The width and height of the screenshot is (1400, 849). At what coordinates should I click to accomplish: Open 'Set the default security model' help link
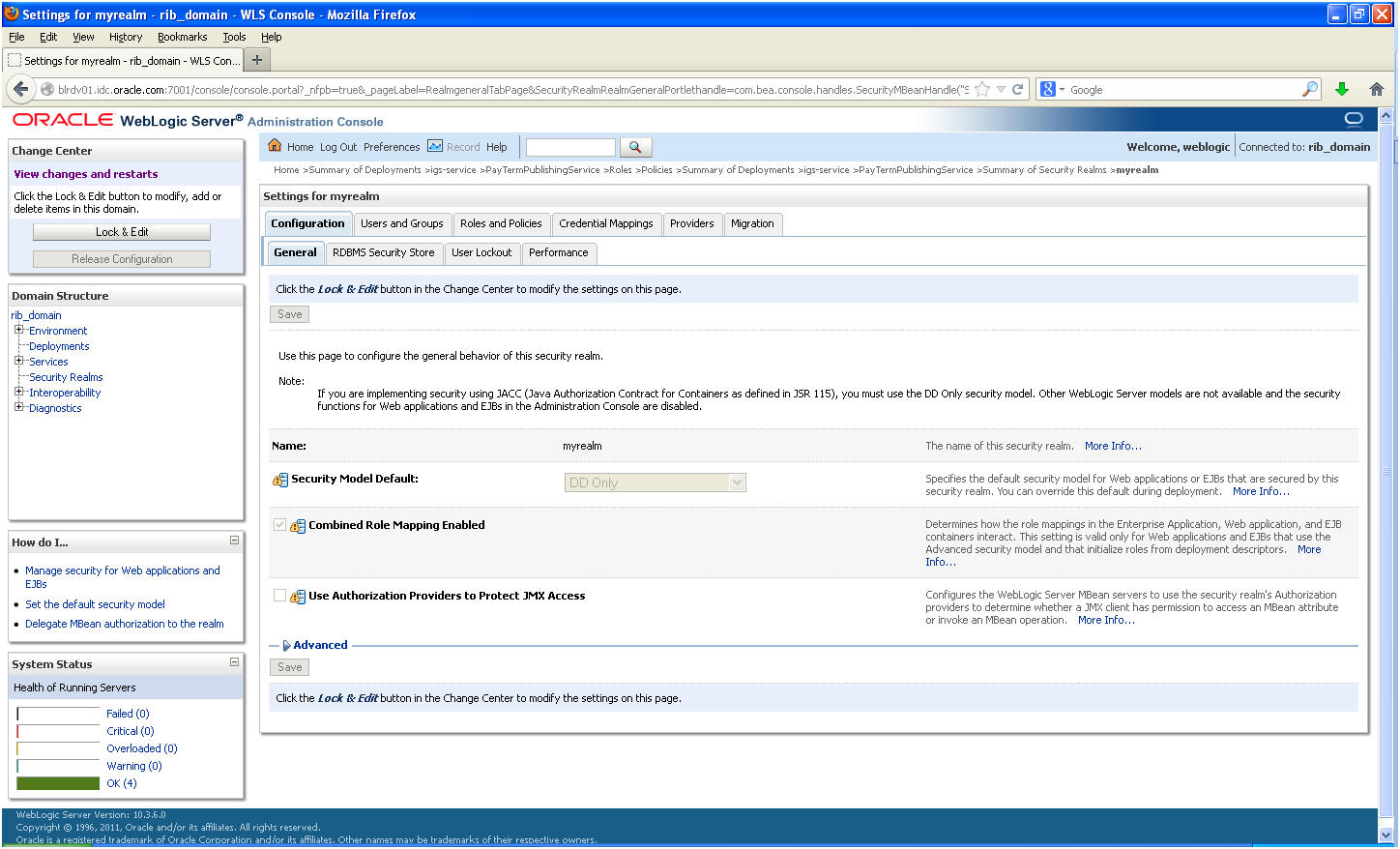(x=96, y=604)
